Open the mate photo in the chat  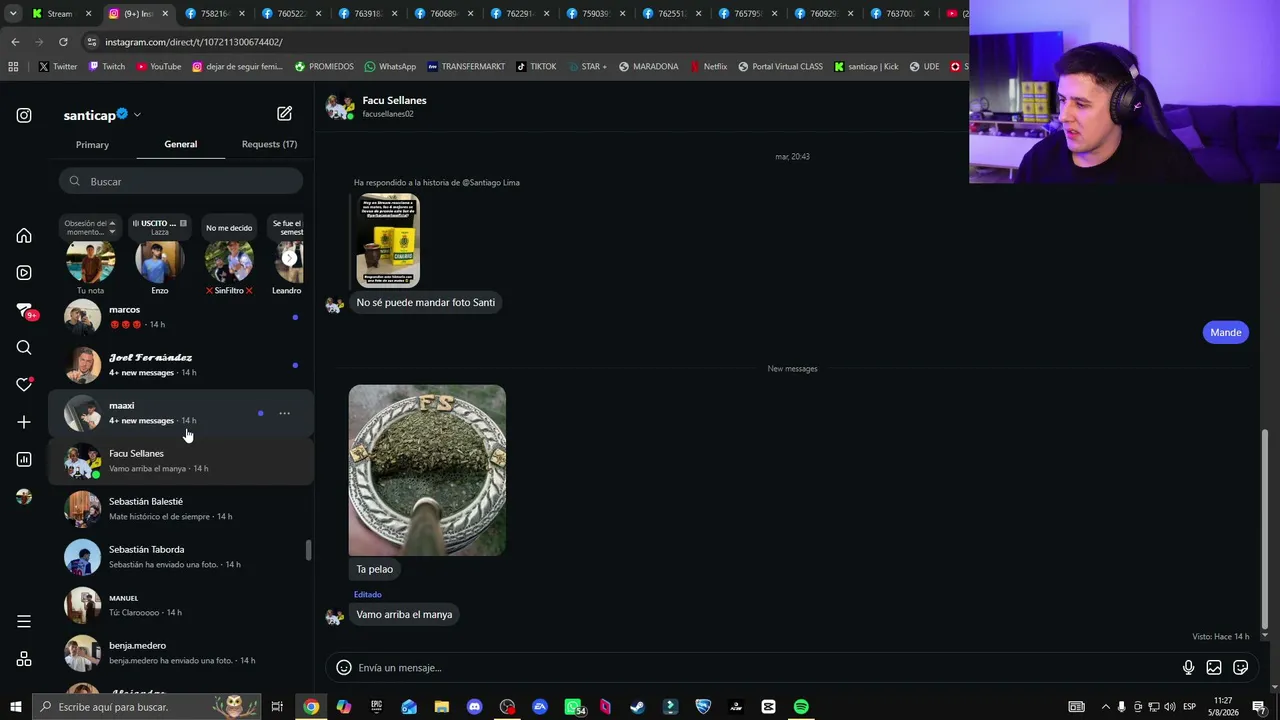[427, 470]
